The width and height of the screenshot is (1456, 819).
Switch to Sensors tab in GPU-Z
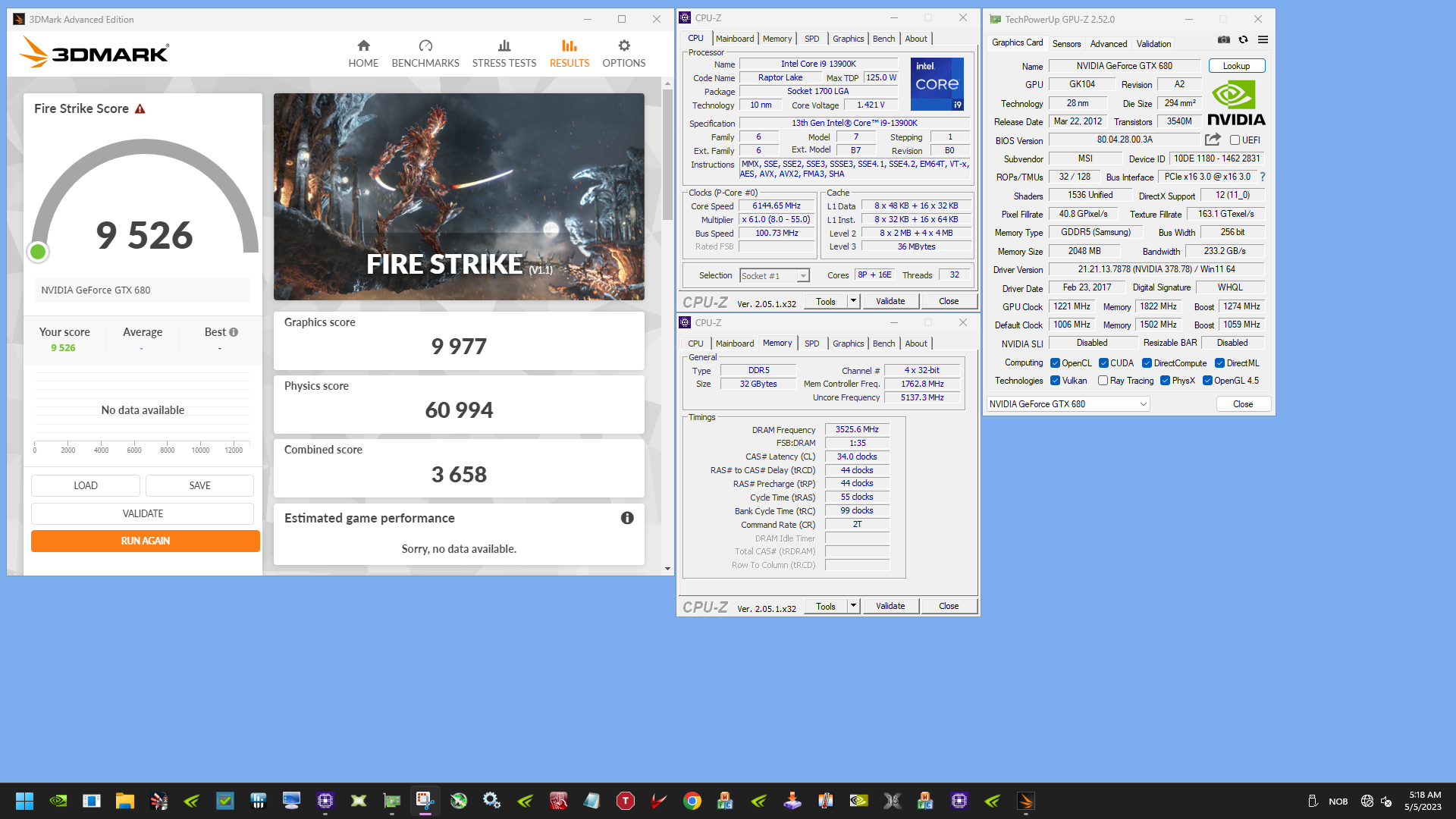[x=1066, y=44]
